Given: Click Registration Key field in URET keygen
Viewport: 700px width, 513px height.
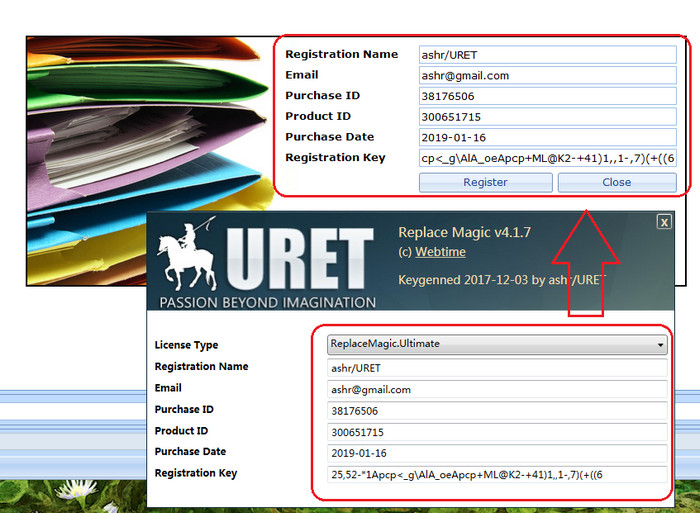Looking at the screenshot, I should pyautogui.click(x=497, y=475).
